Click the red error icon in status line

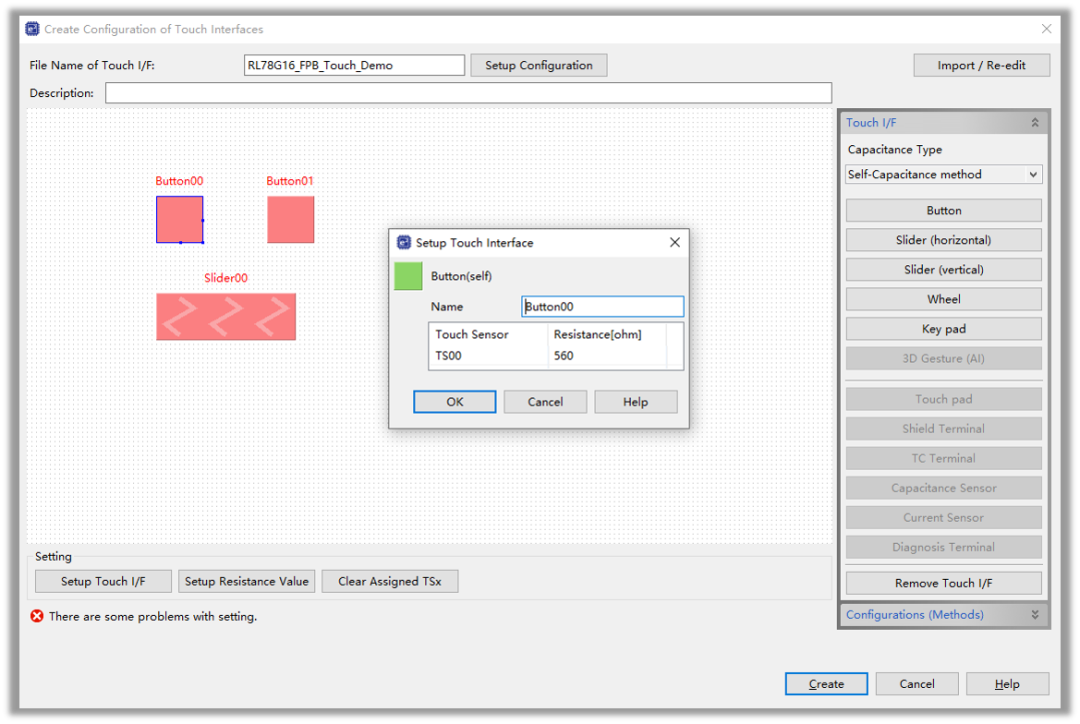[x=37, y=616]
